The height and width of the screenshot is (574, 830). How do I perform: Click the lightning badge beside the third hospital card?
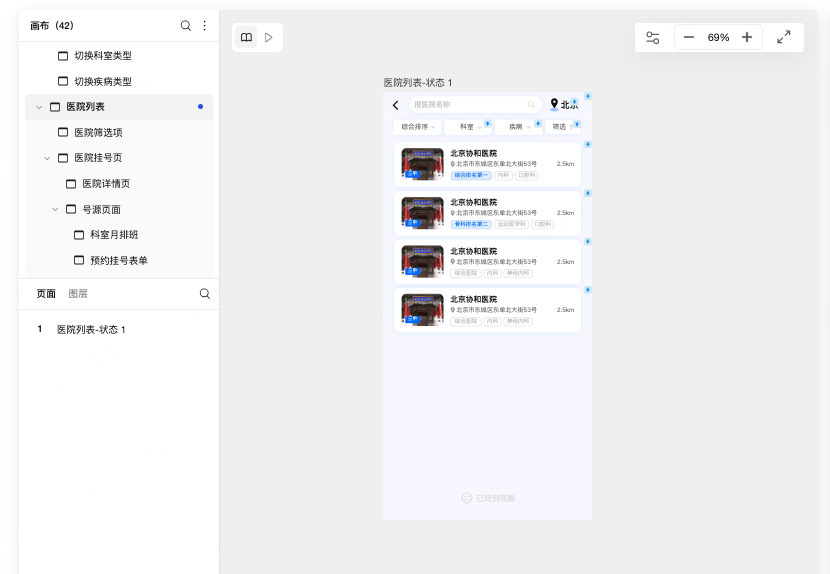(588, 241)
